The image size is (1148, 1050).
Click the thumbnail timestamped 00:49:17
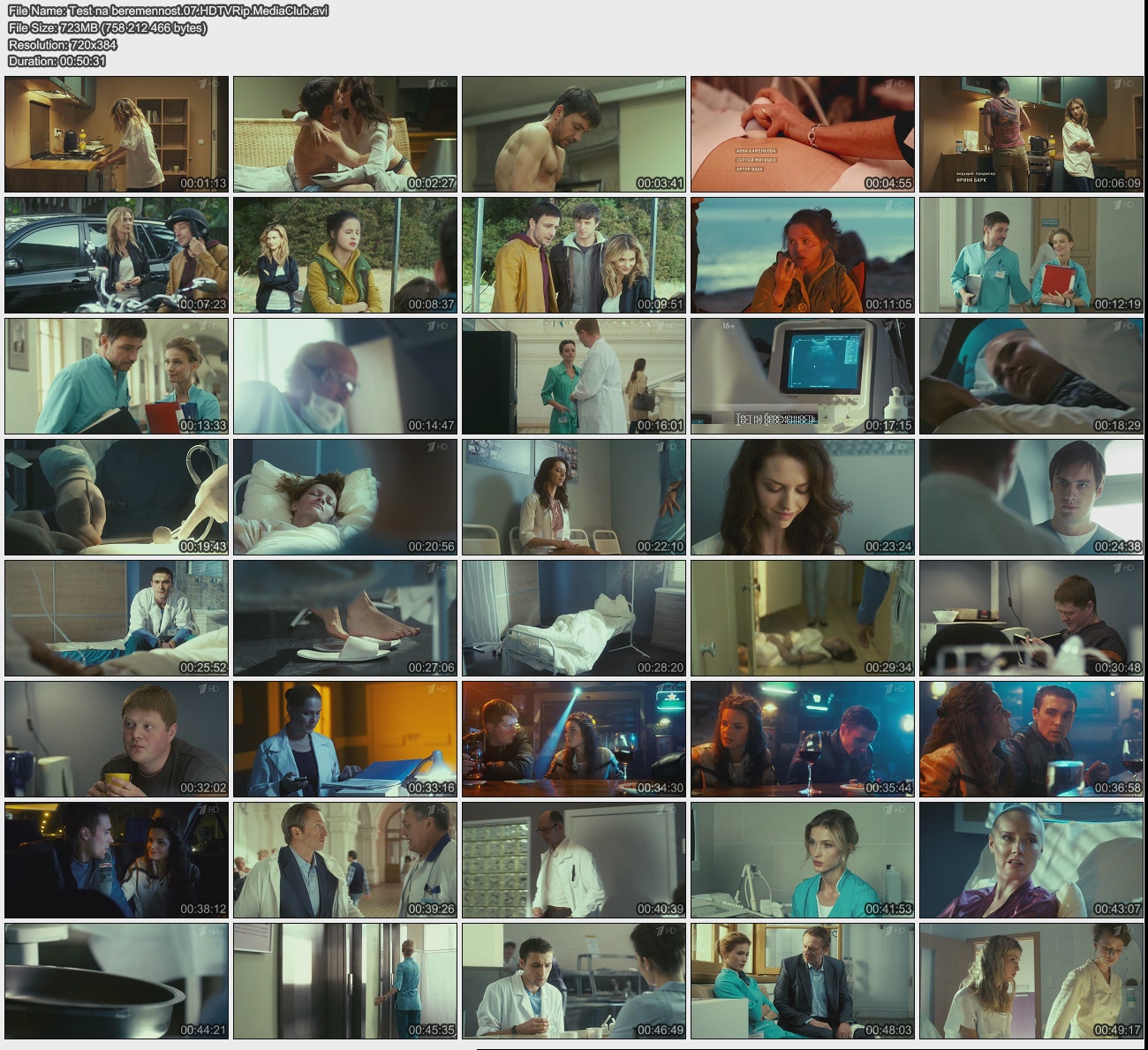point(1031,981)
